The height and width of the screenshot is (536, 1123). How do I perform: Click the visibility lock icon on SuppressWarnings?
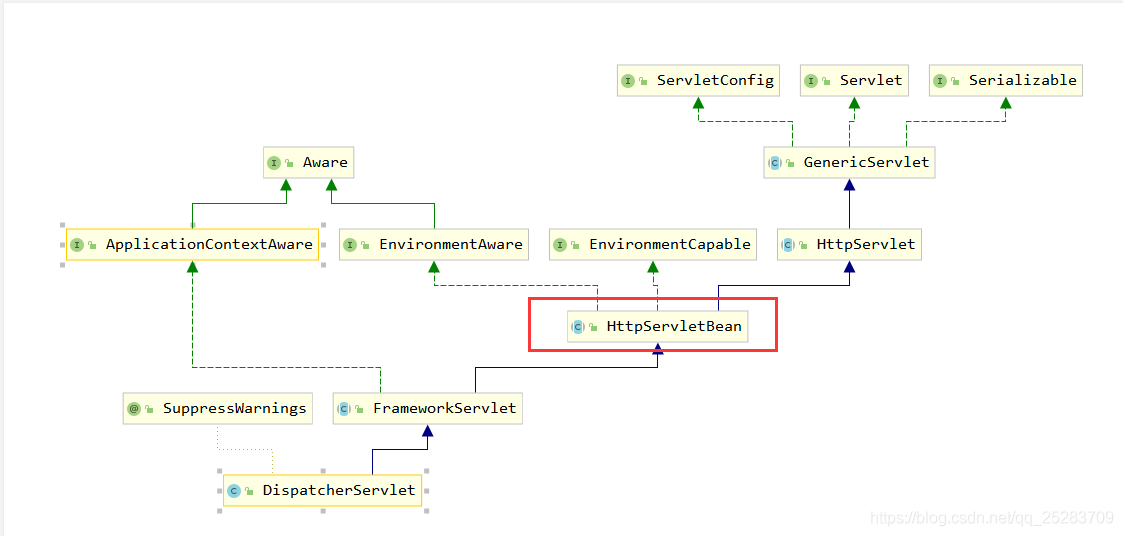point(150,410)
